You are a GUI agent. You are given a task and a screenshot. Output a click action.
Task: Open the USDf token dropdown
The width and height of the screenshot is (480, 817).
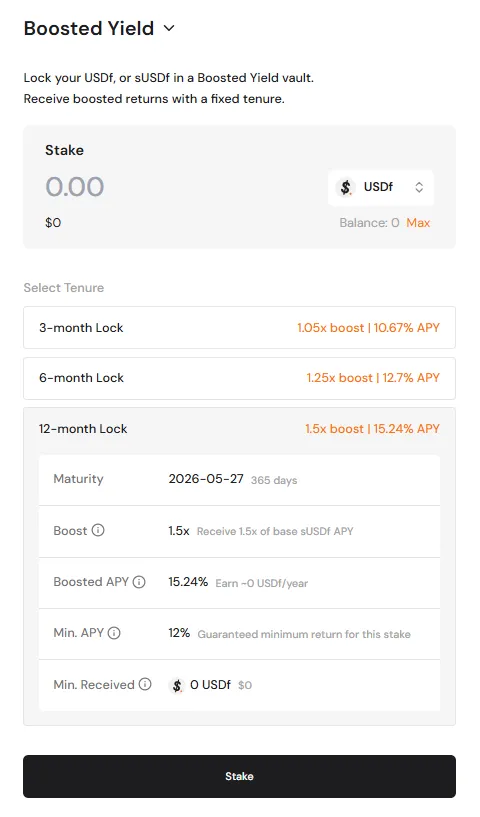pos(381,187)
